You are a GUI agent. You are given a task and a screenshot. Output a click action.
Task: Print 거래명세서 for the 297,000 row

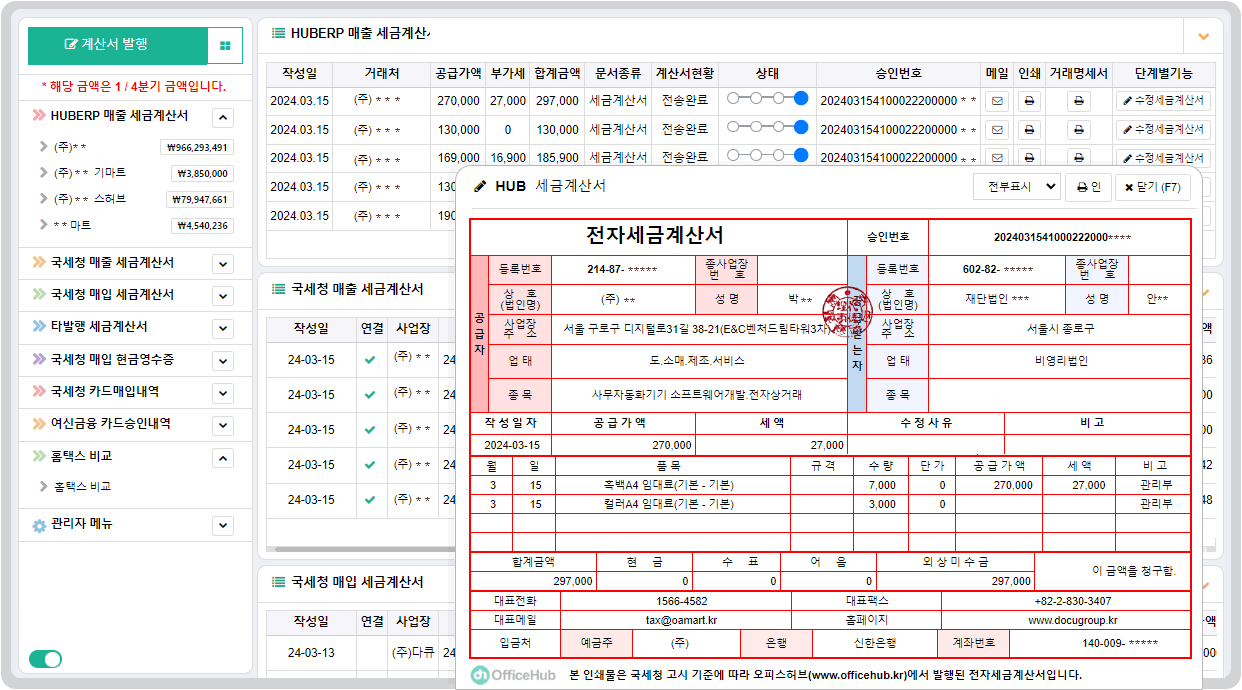(1078, 101)
